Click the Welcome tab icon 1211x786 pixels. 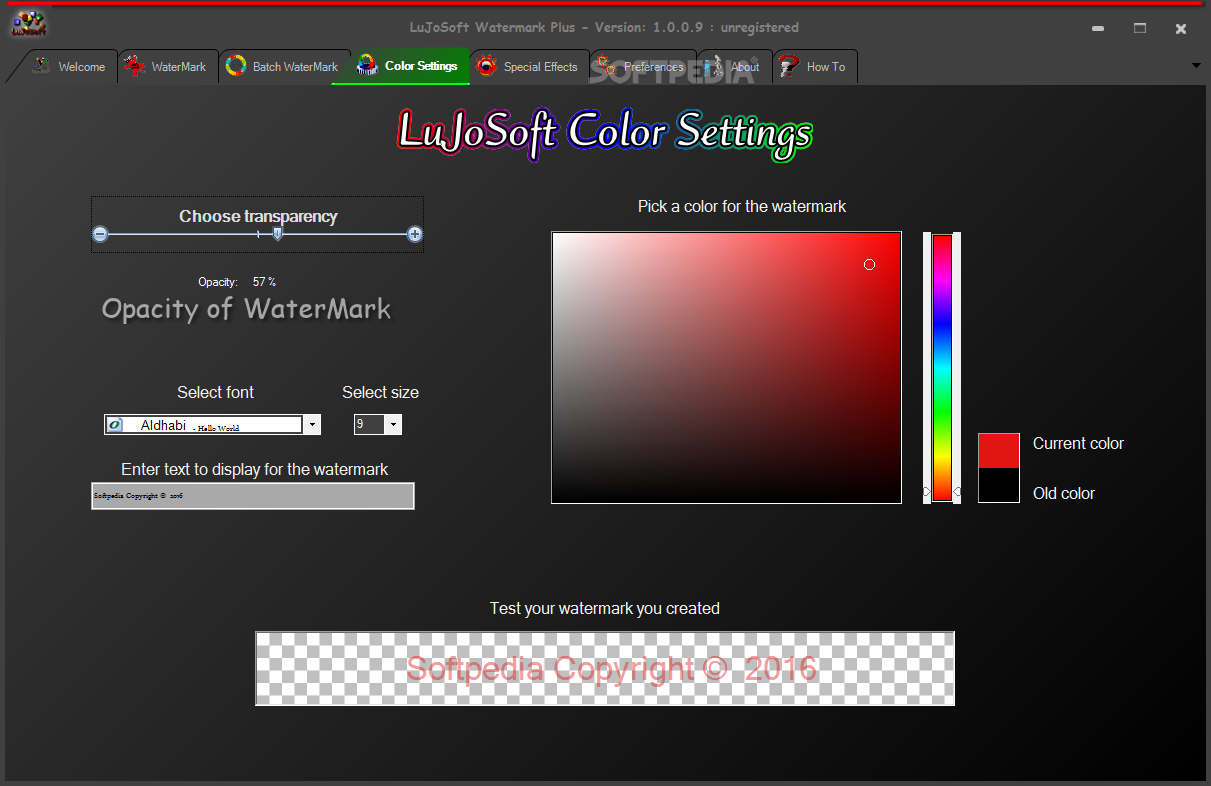(41, 66)
